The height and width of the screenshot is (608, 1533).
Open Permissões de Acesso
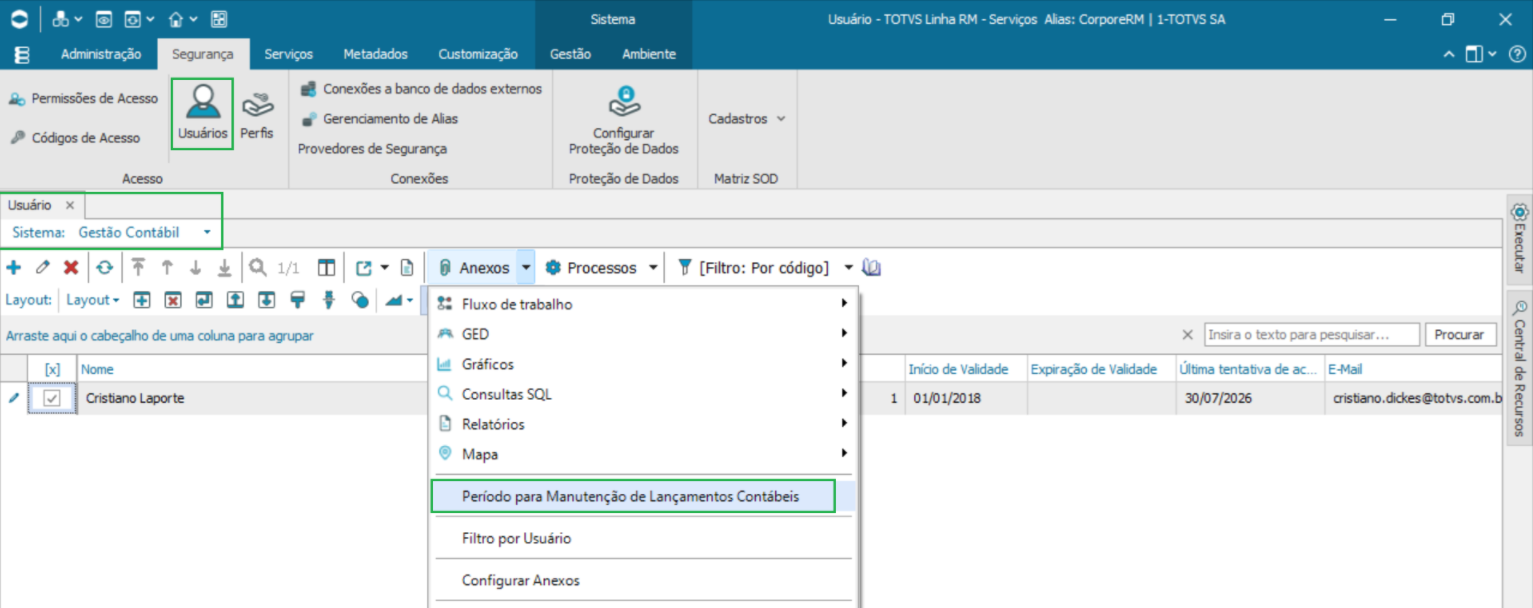[x=84, y=98]
